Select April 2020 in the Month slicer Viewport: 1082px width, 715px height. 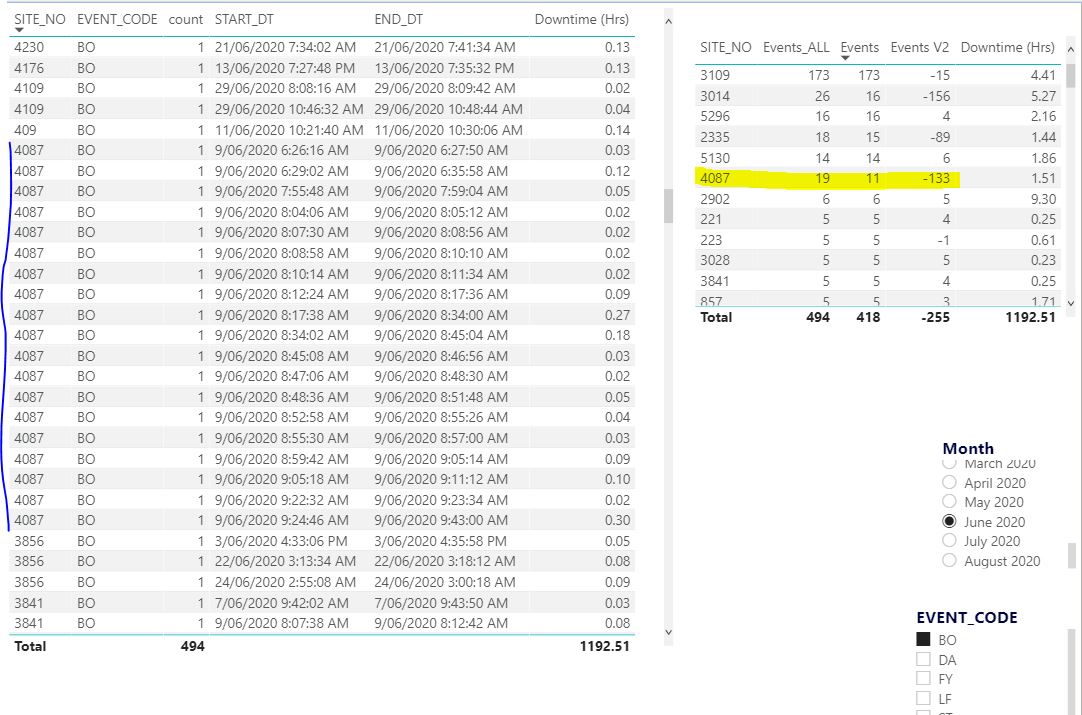coord(949,482)
